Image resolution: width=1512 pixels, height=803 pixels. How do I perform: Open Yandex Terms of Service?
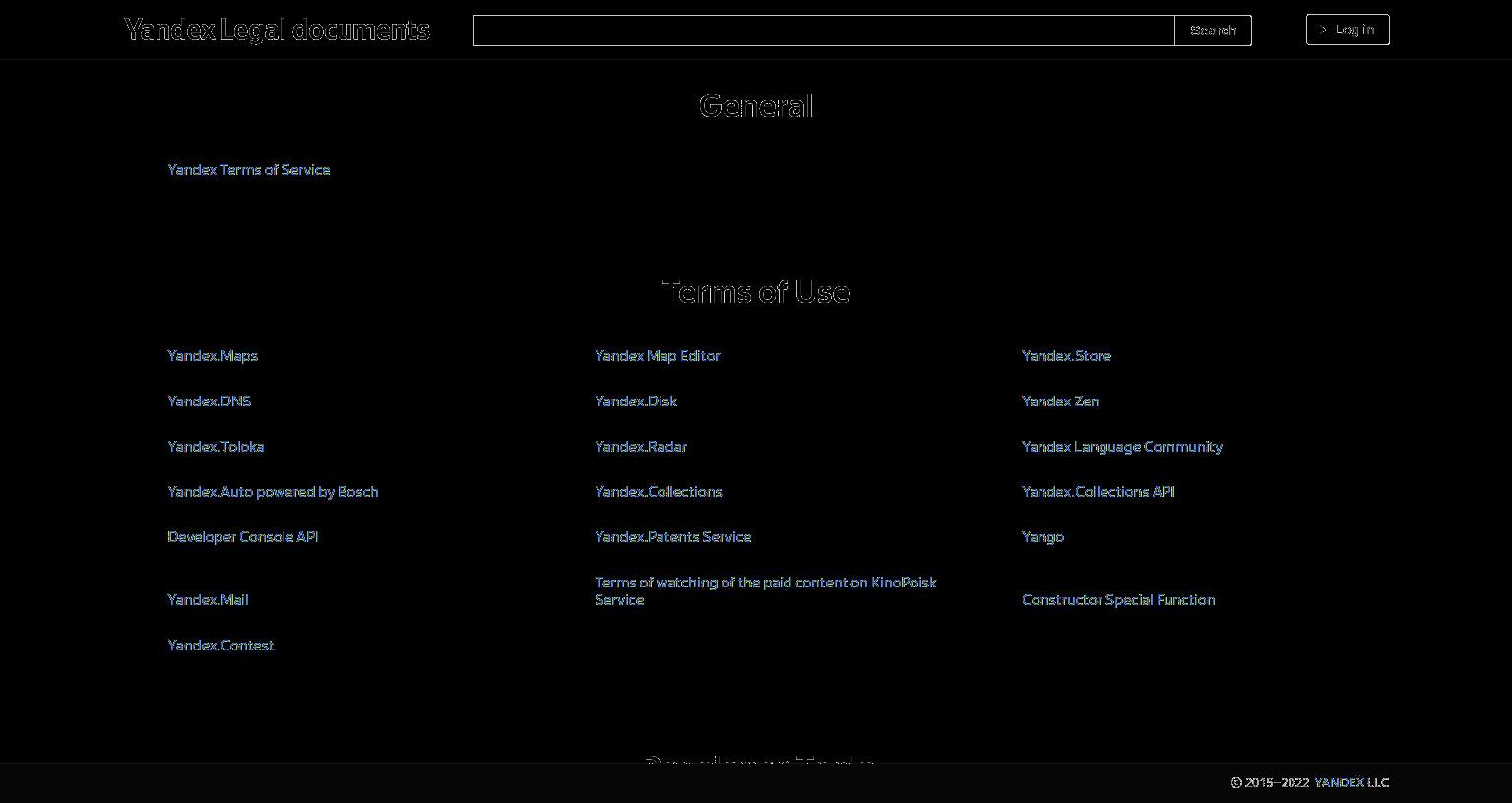point(249,170)
